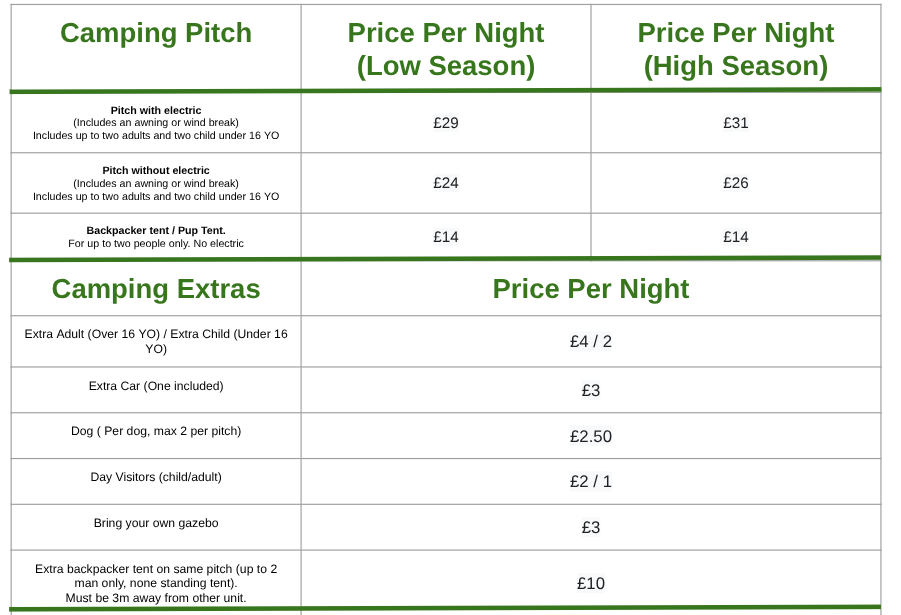Click the Extra Adult / Extra Child label
Image resolution: width=901 pixels, height=615 pixels.
tap(156, 341)
